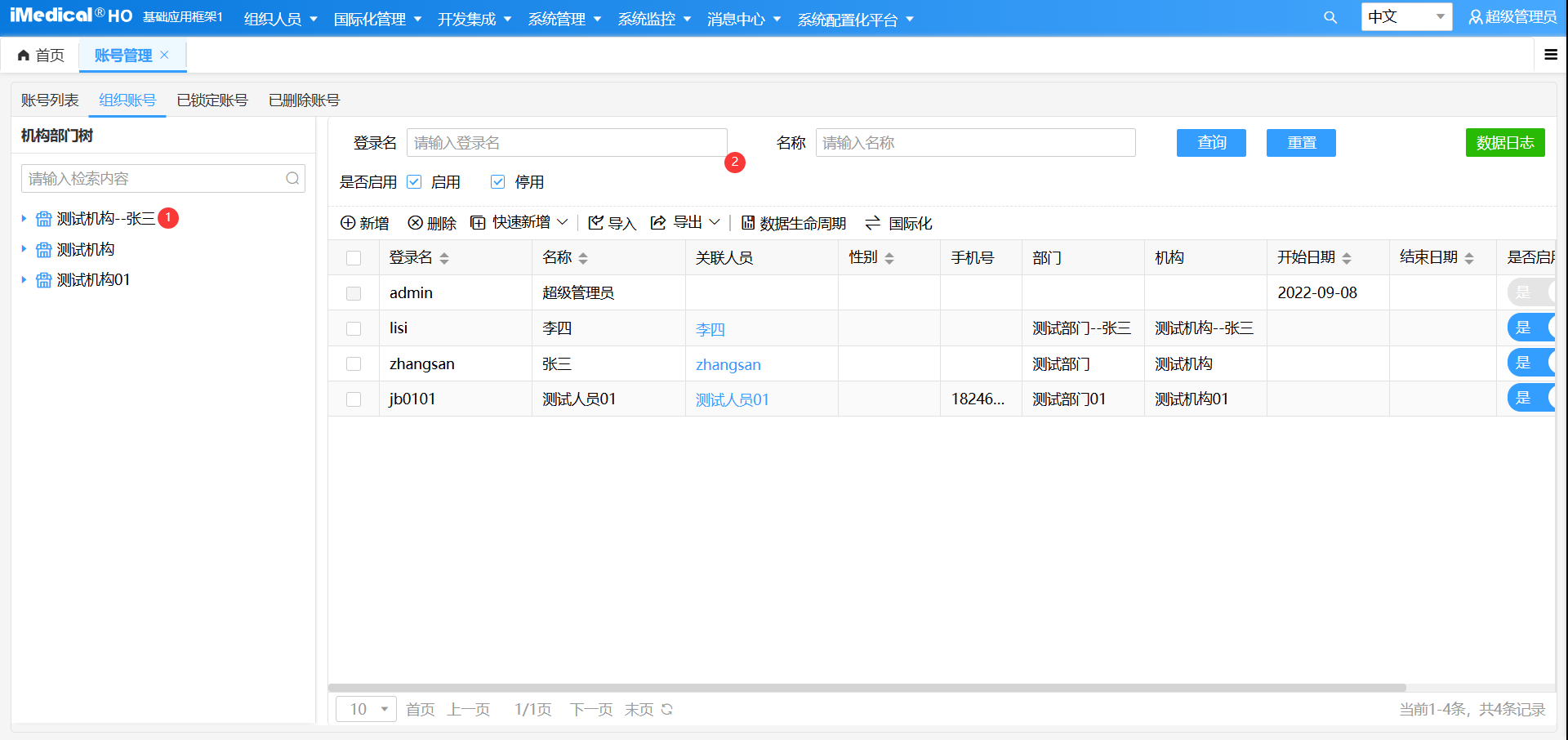Click the building icon of 测试机构--张三

(44, 219)
